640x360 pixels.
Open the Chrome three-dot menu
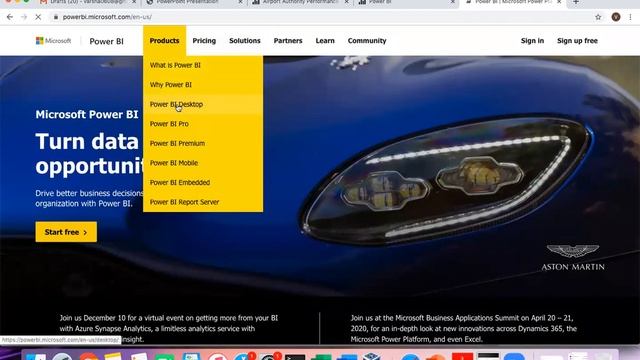click(630, 17)
